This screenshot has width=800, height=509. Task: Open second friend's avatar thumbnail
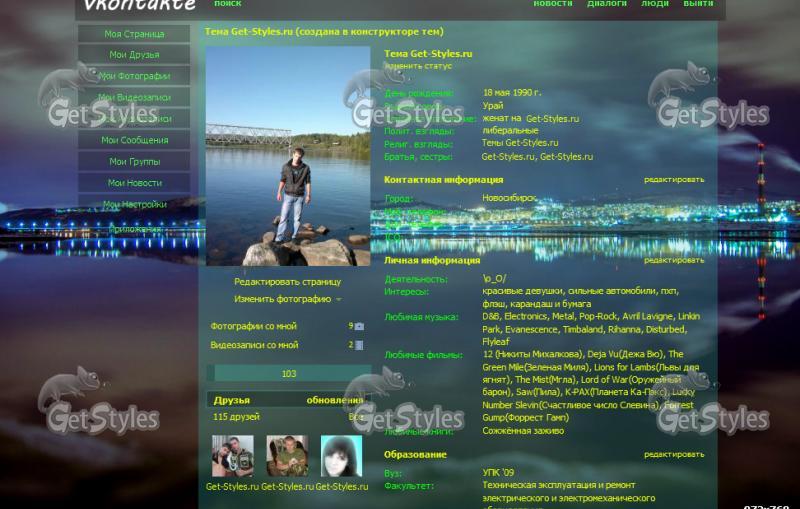(x=287, y=456)
